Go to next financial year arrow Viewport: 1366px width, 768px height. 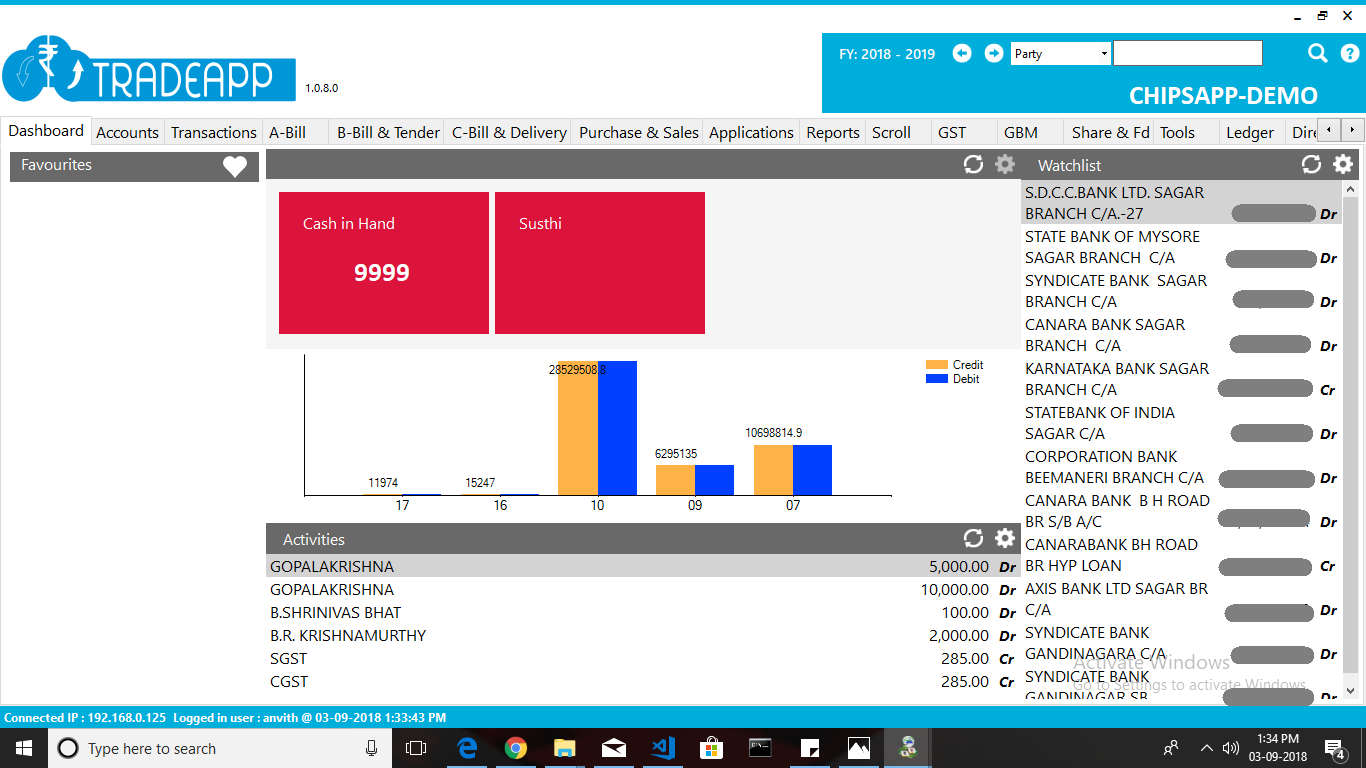(994, 54)
